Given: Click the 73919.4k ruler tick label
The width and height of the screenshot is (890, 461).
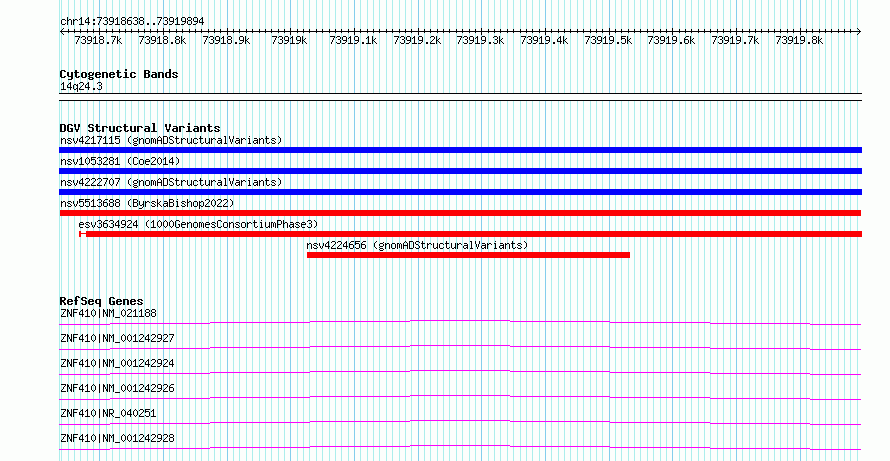Looking at the screenshot, I should (x=544, y=40).
